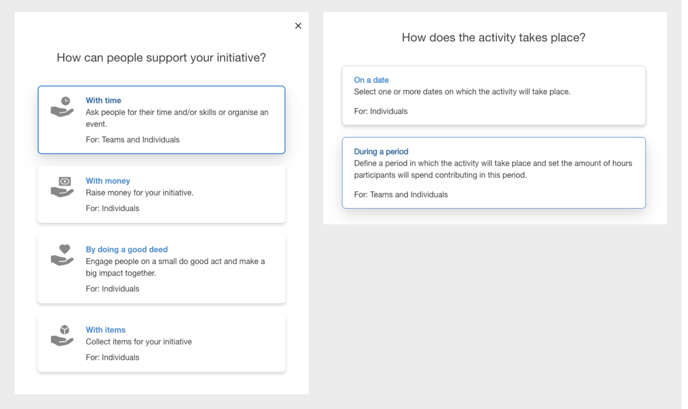Viewport: 688px width, 409px height.
Task: Select the 'With time' title link
Action: click(x=103, y=100)
